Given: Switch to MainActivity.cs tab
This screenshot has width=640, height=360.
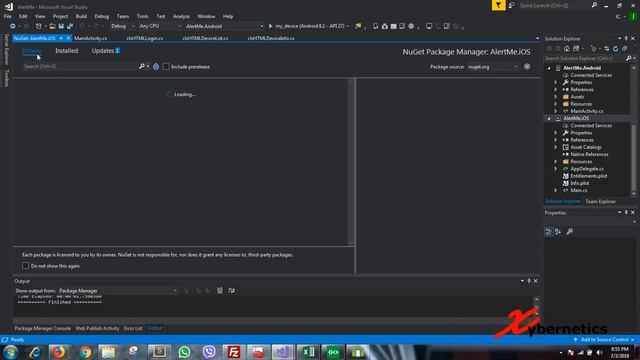Looking at the screenshot, I should (x=91, y=38).
